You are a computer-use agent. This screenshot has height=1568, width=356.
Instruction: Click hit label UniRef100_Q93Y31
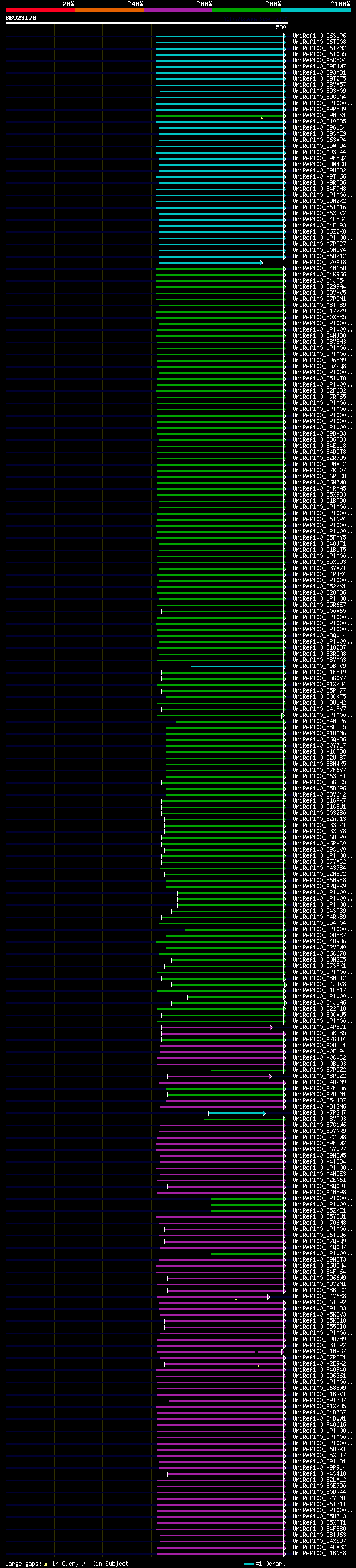[x=319, y=72]
